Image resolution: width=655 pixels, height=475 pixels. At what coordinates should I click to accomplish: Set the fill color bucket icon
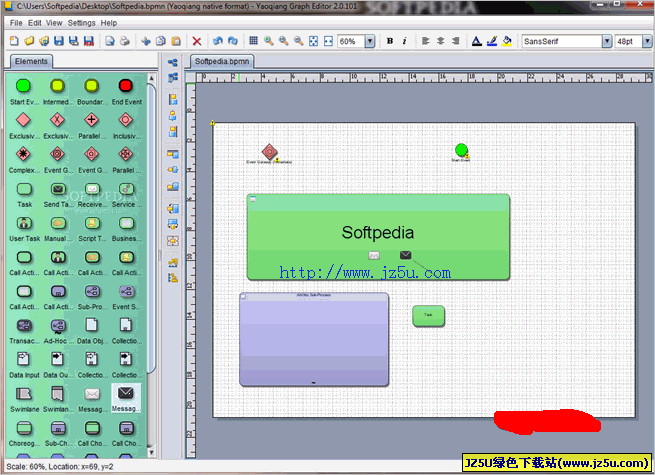click(507, 41)
